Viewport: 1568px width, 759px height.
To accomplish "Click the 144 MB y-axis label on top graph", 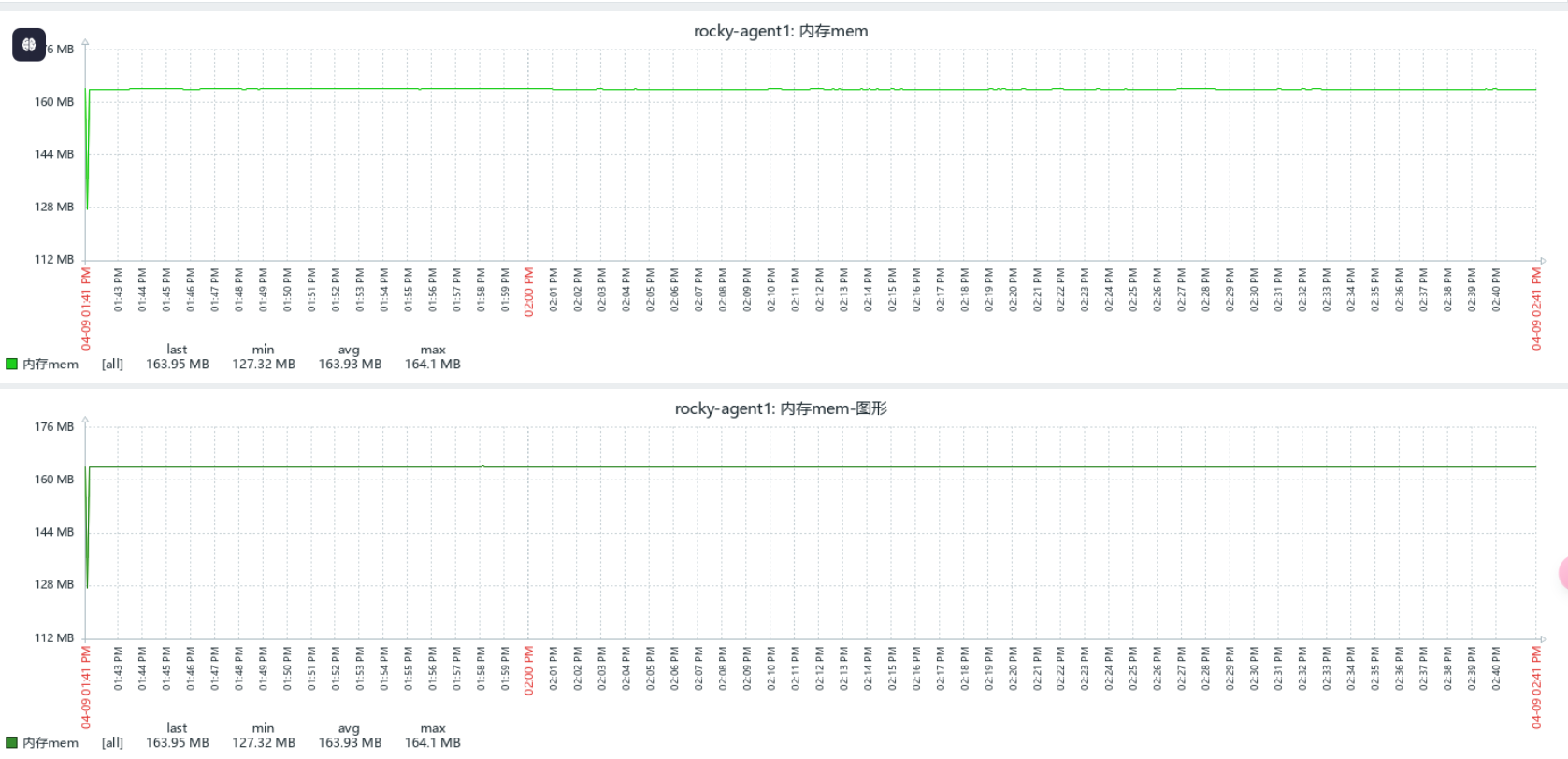I will [54, 153].
